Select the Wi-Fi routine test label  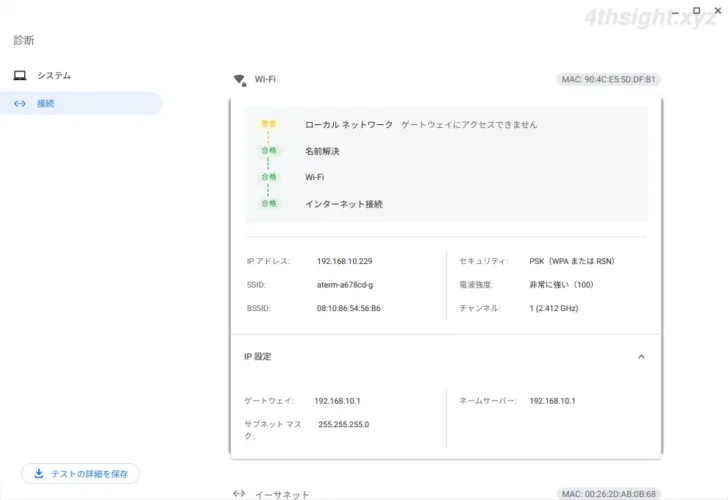pyautogui.click(x=314, y=177)
